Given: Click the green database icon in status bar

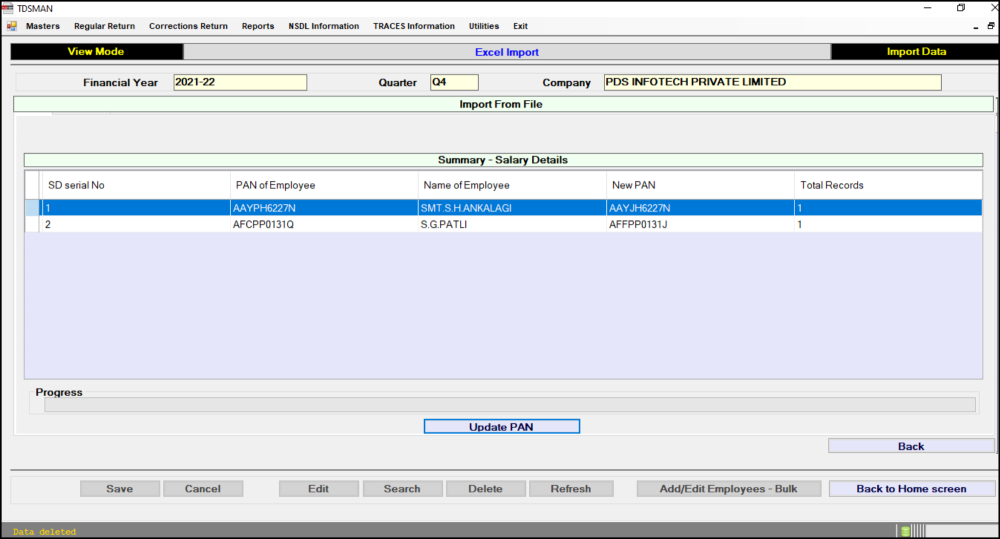Looking at the screenshot, I should click(x=905, y=531).
